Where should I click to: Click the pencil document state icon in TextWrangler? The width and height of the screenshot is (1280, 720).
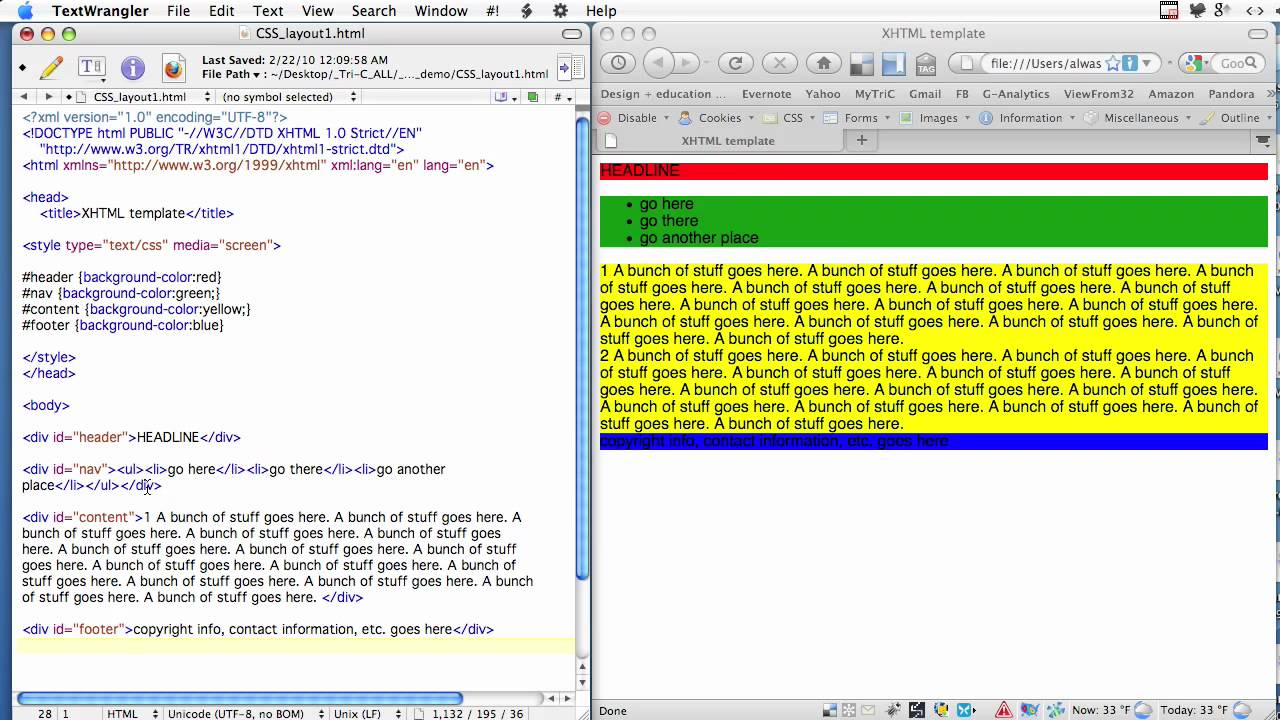51,68
